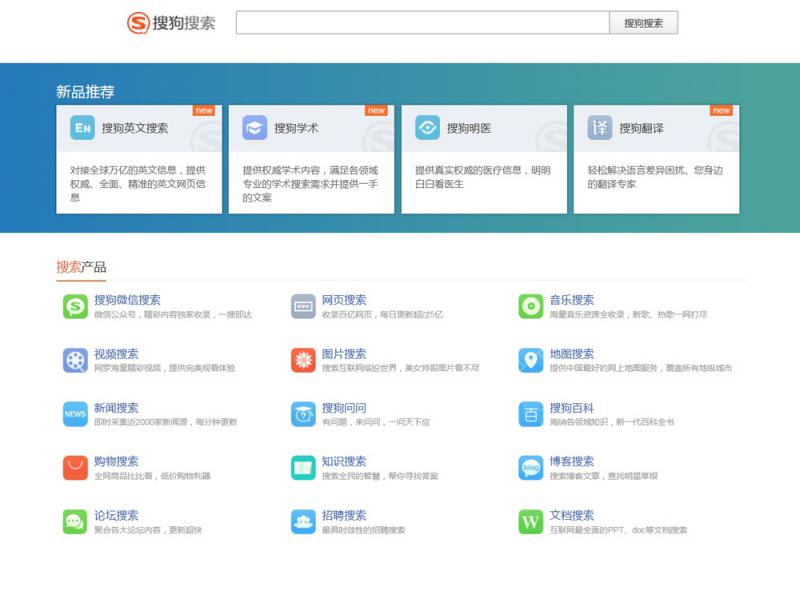This screenshot has height=599, width=800.
Task: Click the 搜狗翻译 card title
Action: coord(641,128)
